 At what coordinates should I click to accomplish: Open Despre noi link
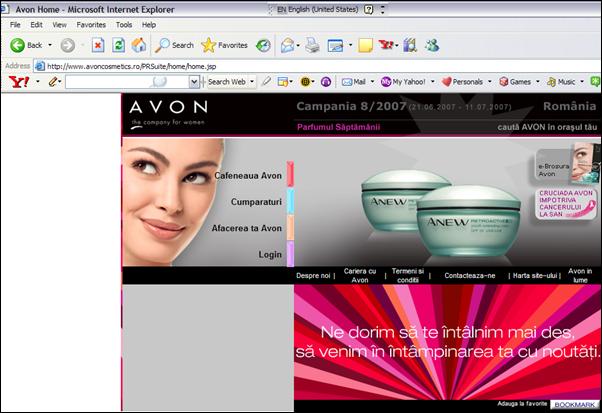pos(313,276)
